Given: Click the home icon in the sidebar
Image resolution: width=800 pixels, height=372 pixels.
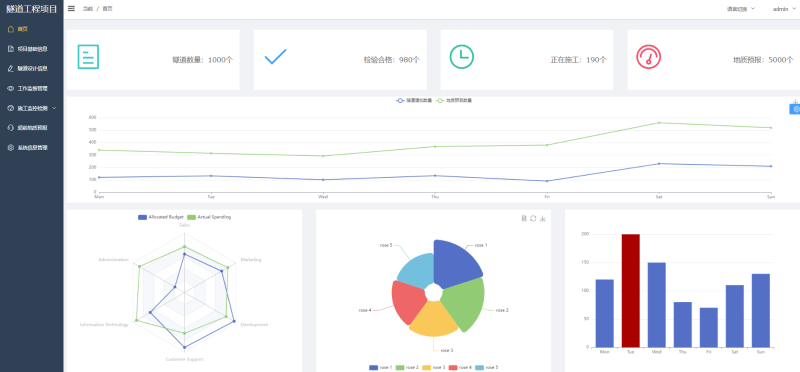Looking at the screenshot, I should (x=11, y=29).
